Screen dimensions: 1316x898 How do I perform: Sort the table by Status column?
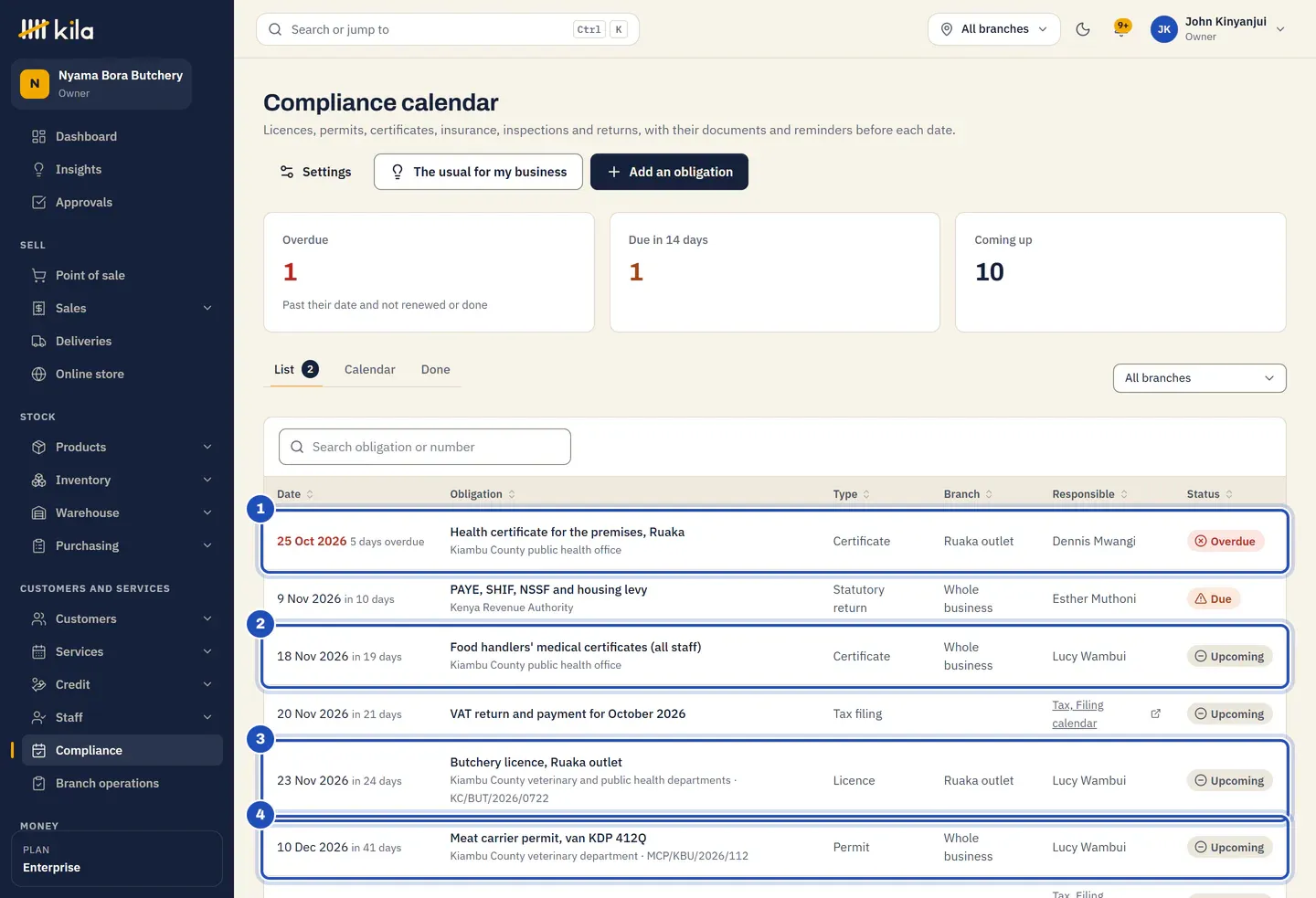pos(1210,494)
